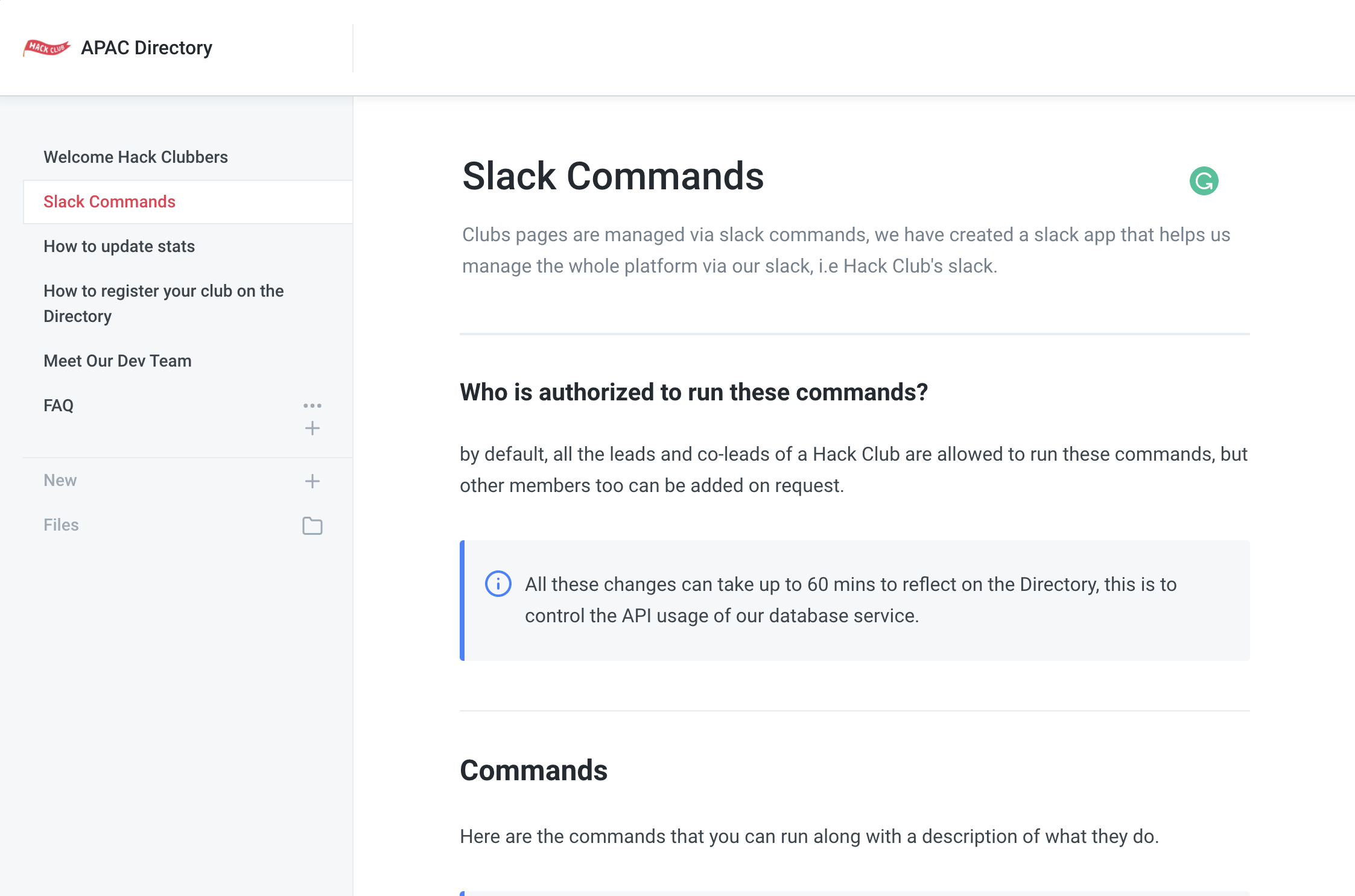Open How to register your club page
The width and height of the screenshot is (1355, 896).
click(163, 303)
